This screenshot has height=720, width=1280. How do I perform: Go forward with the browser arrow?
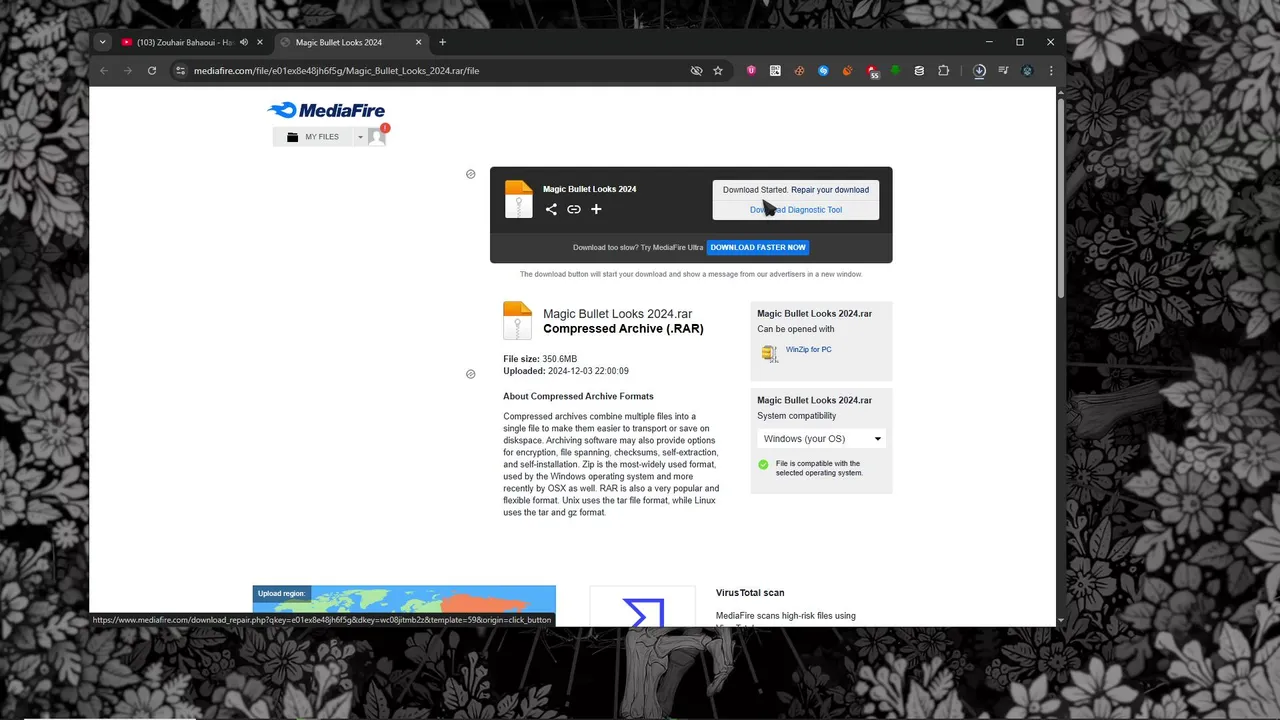128,71
